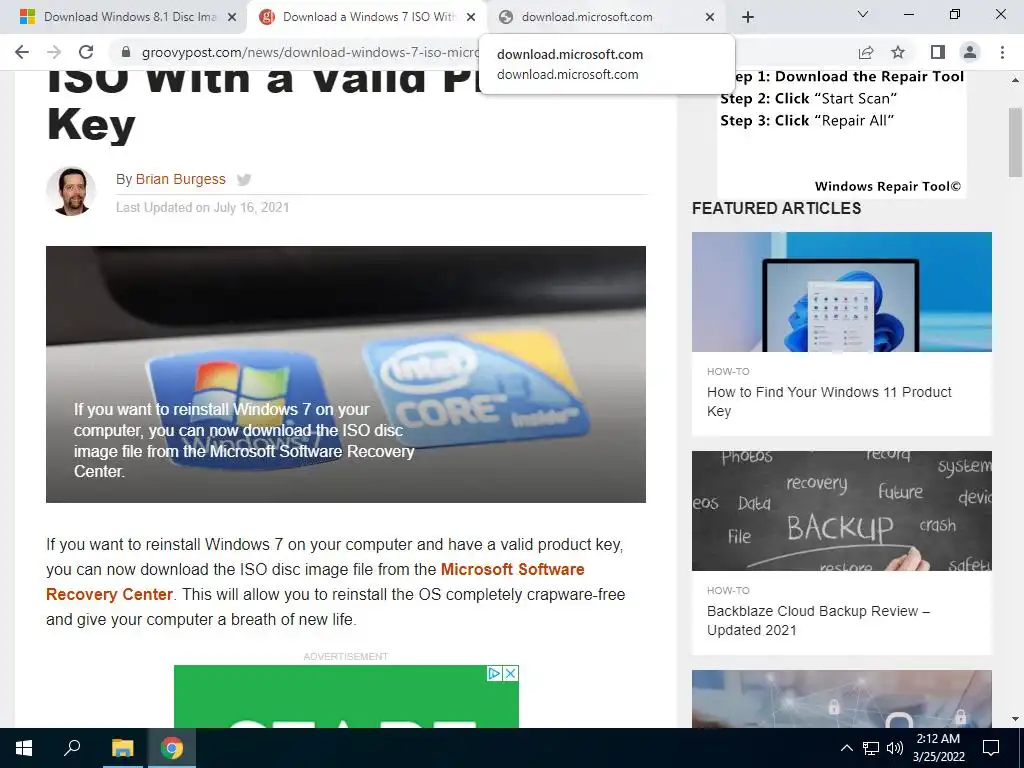Click the forward navigation arrow
This screenshot has height=768, width=1024.
(x=54, y=52)
